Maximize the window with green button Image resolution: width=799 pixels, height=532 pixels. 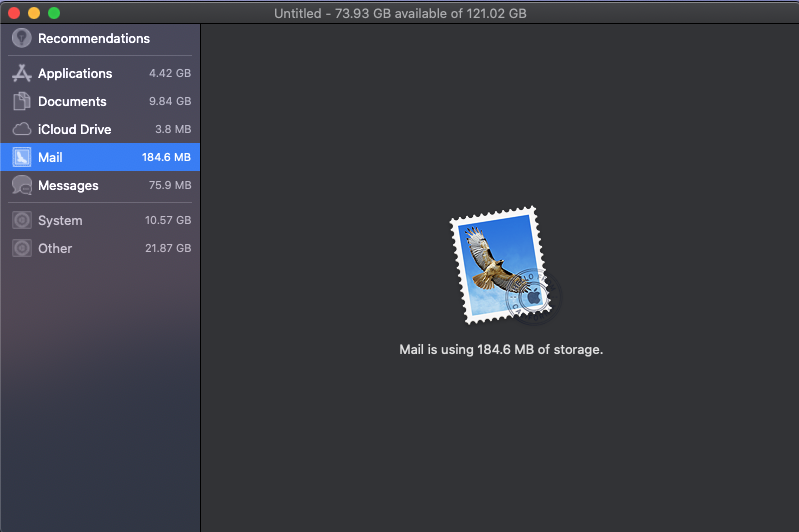point(54,13)
